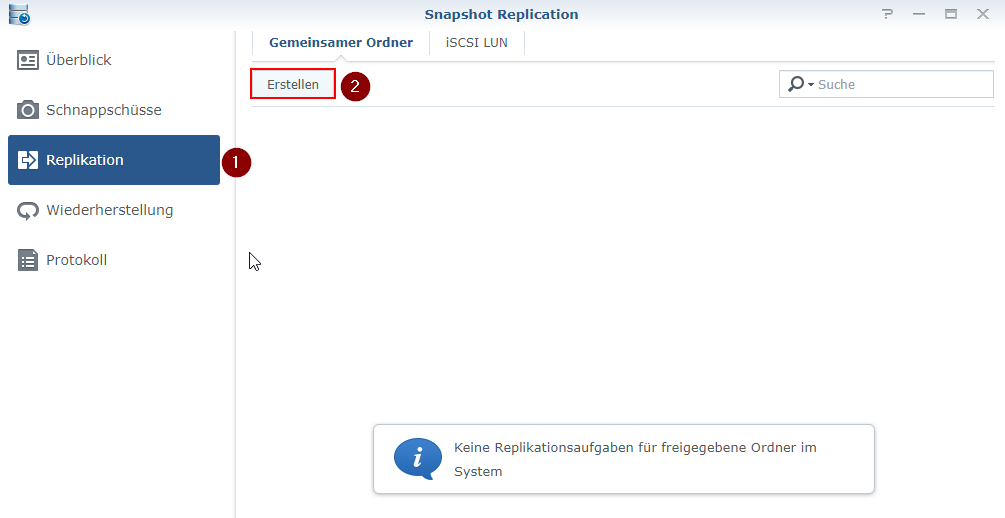Click the Replikation arrow icon in sidebar
Screen dimensions: 1005x518
(28, 160)
